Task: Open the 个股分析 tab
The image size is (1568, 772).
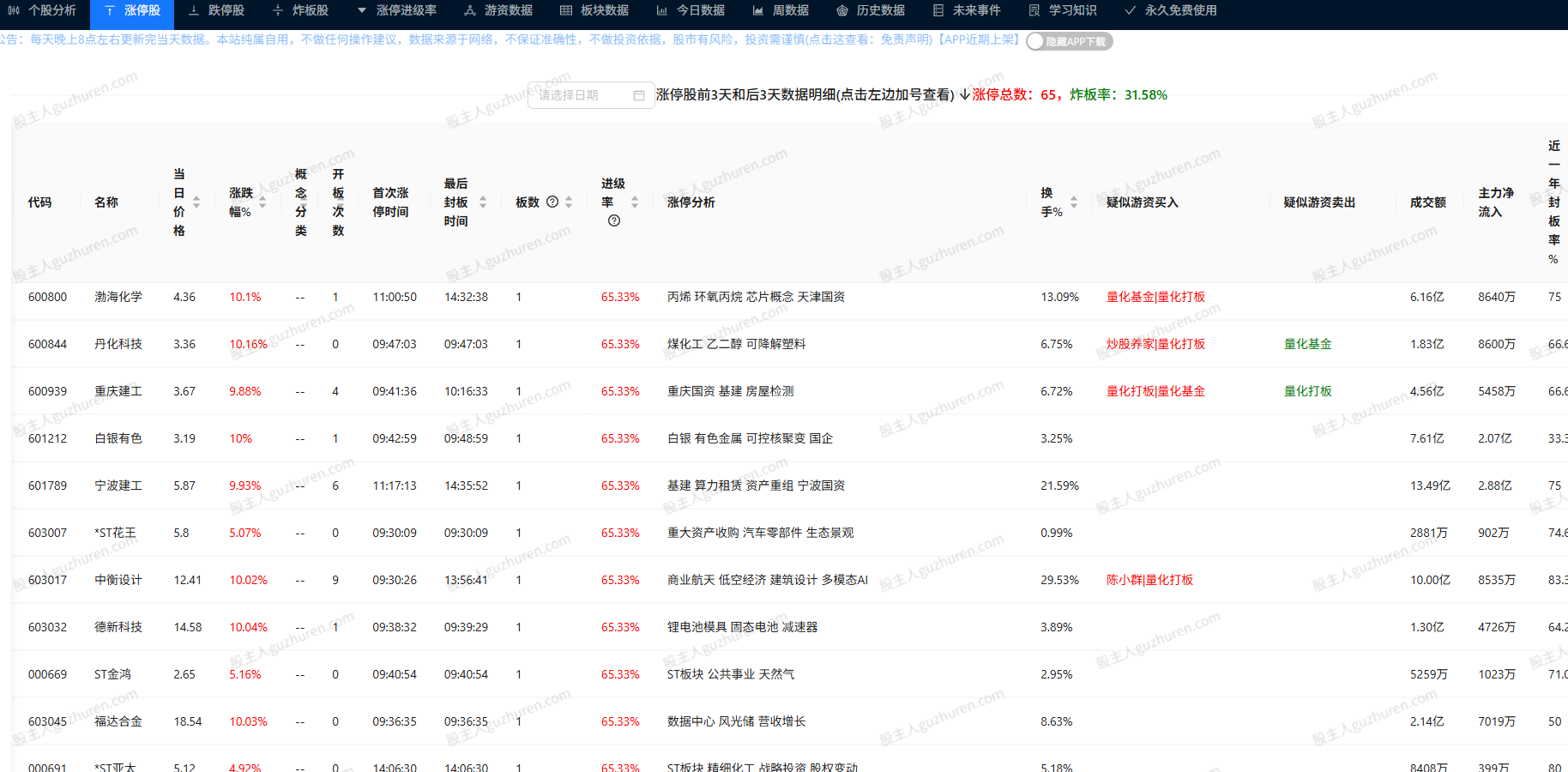Action: point(42,10)
